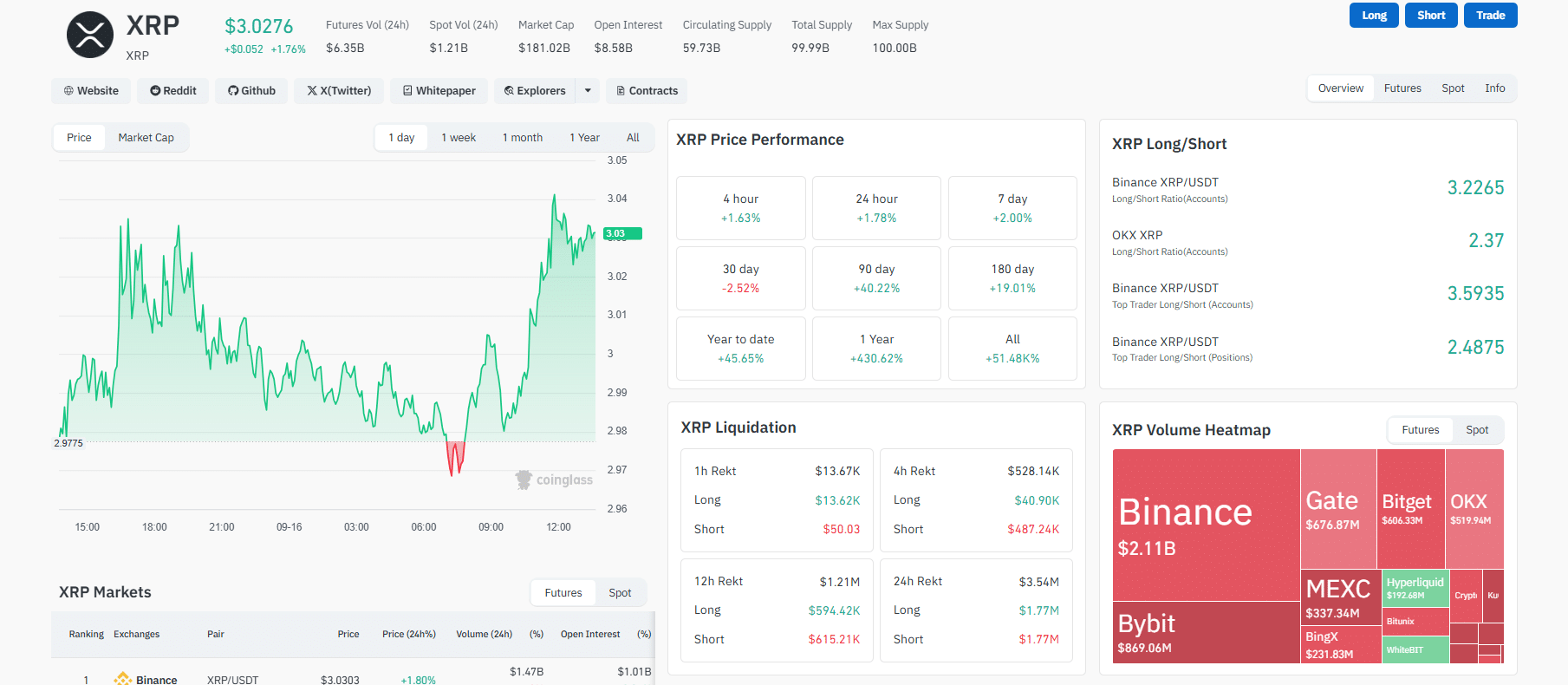Viewport: 1568px width, 685px height.
Task: Click the 24h Rekt liquidation card
Action: tap(976, 610)
